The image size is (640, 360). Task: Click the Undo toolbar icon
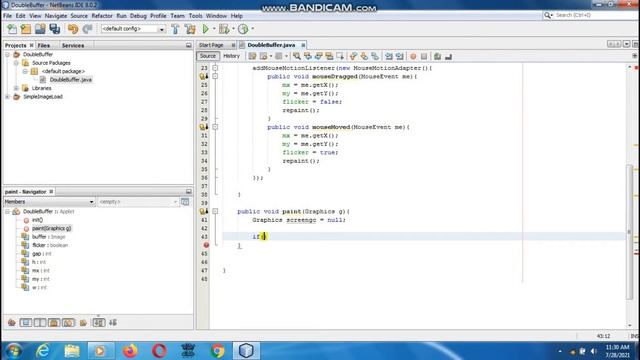tap(73, 29)
